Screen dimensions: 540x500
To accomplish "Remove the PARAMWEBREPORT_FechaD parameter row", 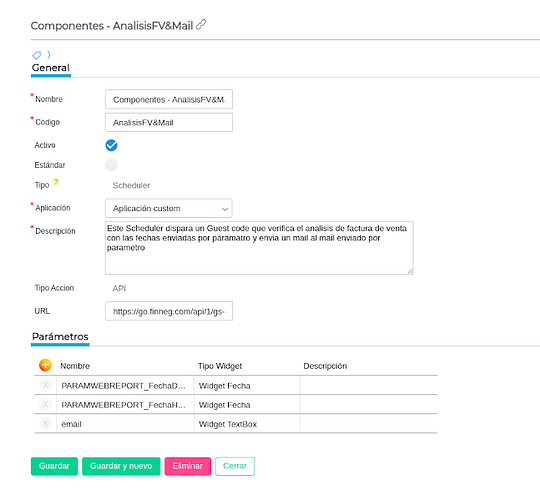I will (45, 385).
